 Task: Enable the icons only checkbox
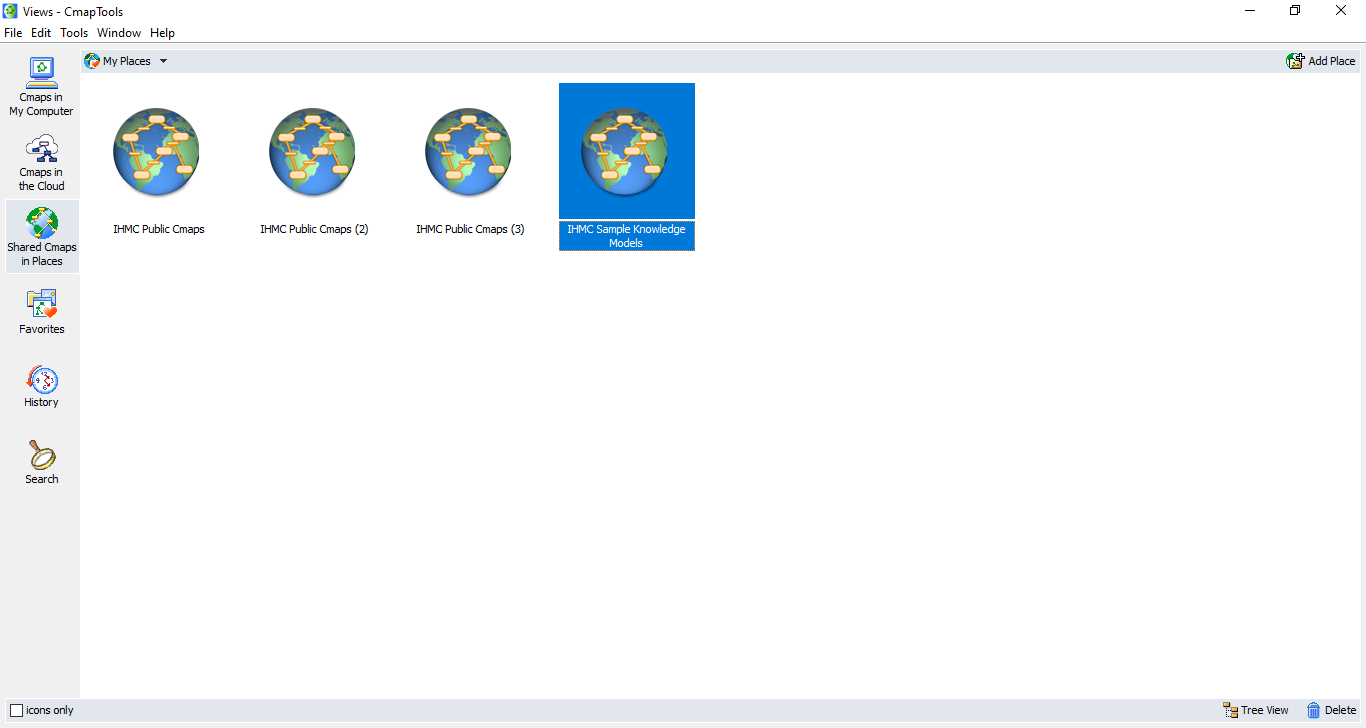click(16, 710)
